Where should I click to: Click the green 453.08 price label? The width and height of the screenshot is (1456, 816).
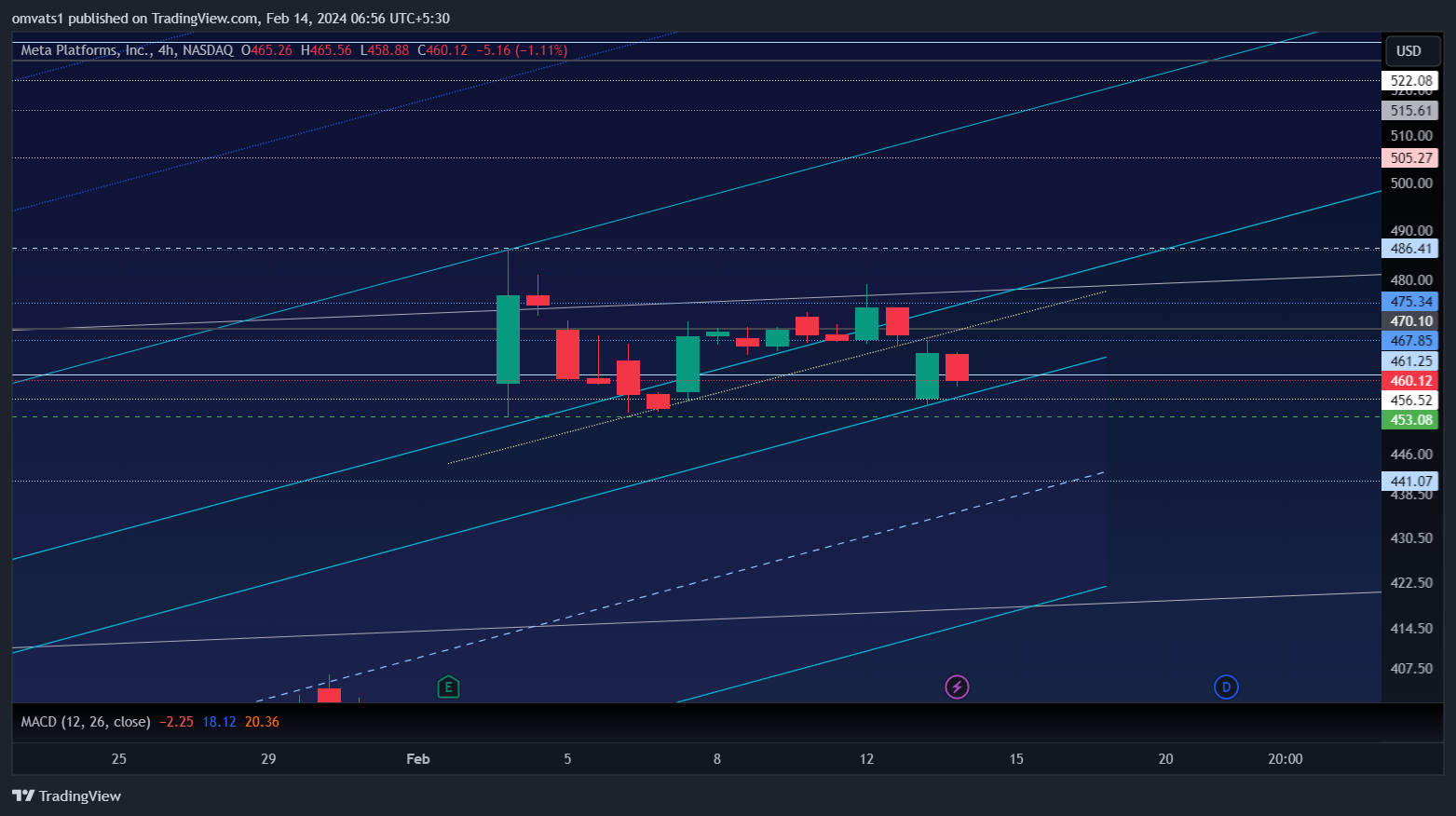click(x=1410, y=420)
